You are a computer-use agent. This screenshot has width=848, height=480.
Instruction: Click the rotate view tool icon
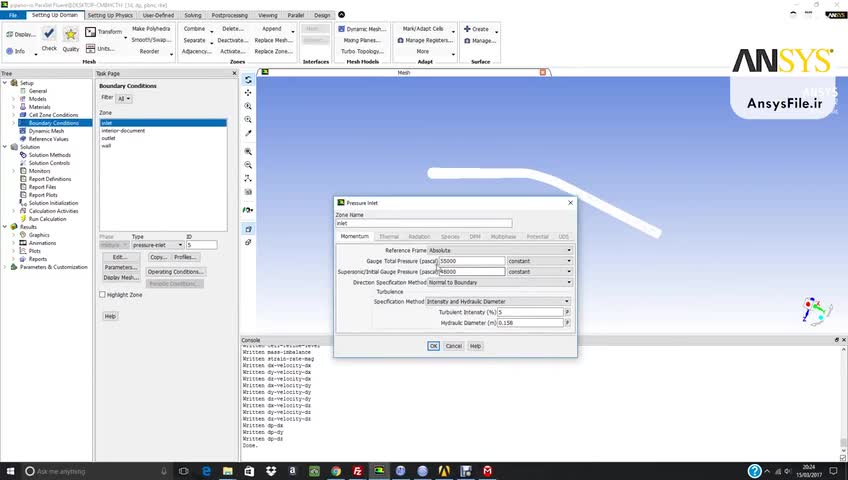tap(248, 80)
